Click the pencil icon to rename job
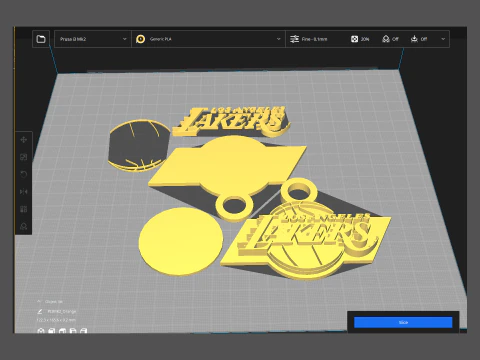 (x=40, y=311)
